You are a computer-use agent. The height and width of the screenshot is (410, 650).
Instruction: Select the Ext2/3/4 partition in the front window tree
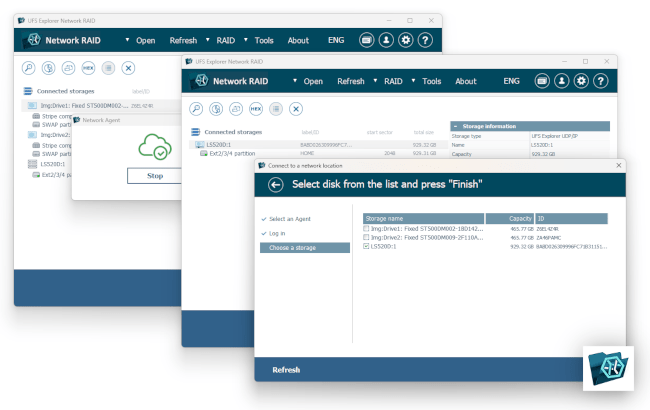232,153
